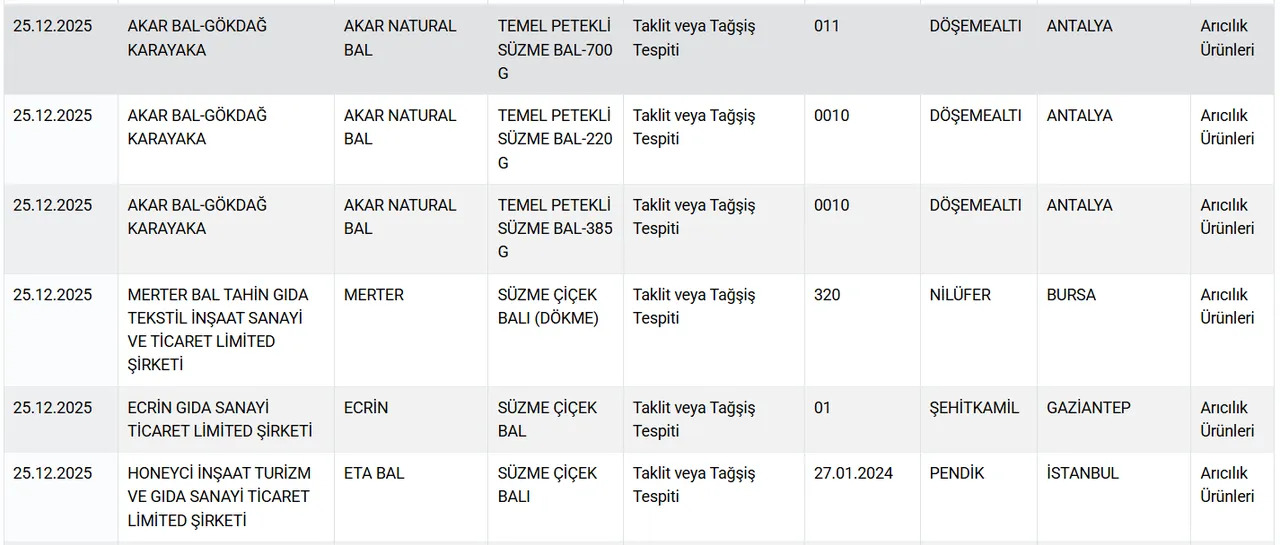The image size is (1280, 545).
Task: Select the batch number 011 cell
Action: pos(827,27)
